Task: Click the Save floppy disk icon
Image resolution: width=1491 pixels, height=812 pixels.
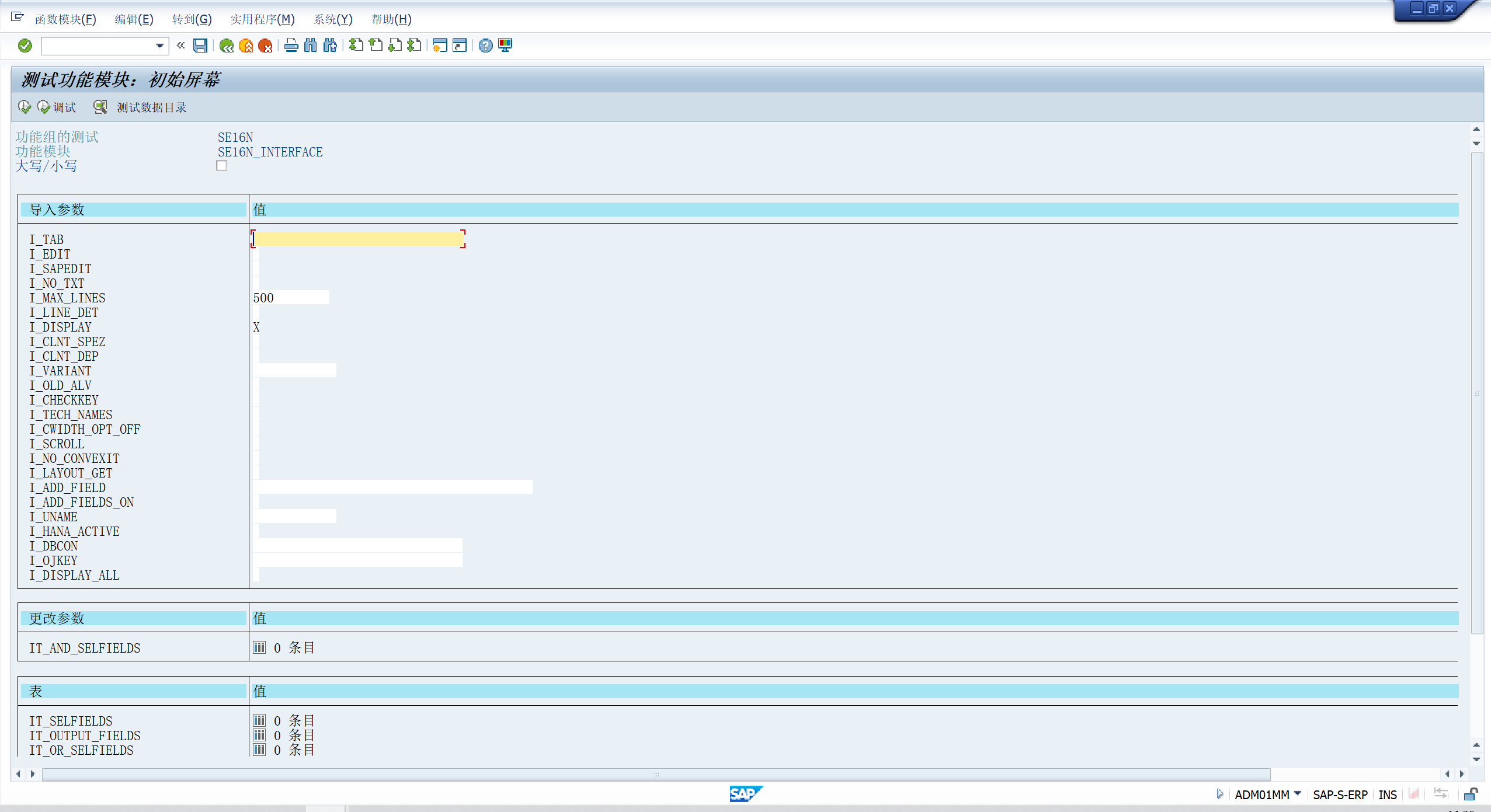Action: pos(200,46)
